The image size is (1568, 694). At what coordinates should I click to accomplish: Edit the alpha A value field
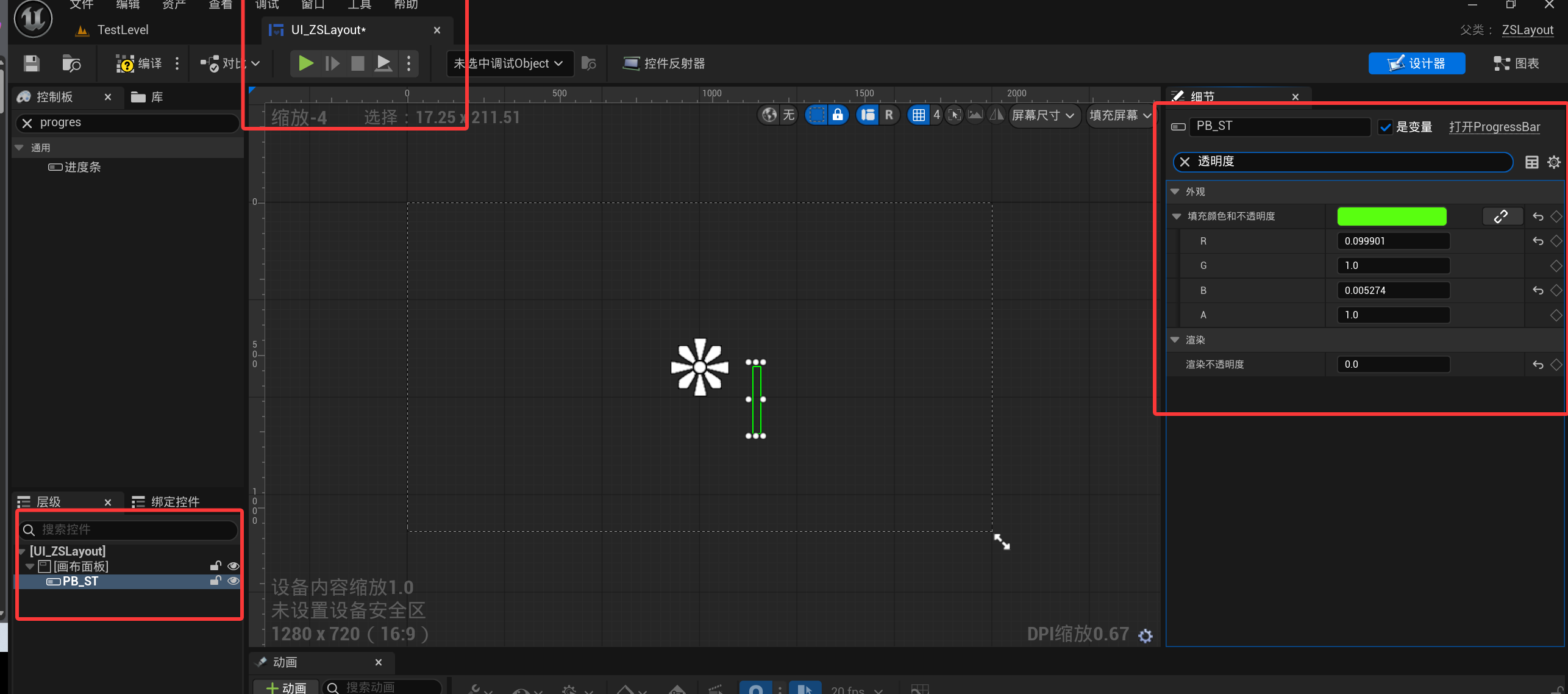1393,315
